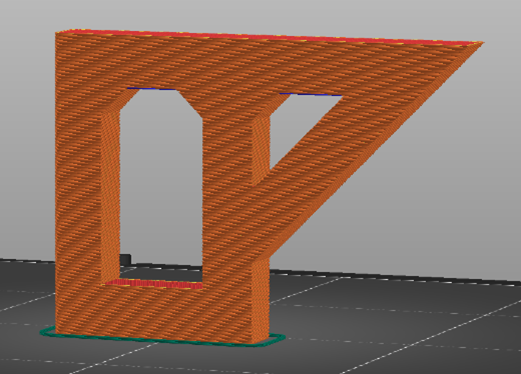521x374 pixels.
Task: Click the blue bridge line above the triangular opening
Action: pos(310,95)
